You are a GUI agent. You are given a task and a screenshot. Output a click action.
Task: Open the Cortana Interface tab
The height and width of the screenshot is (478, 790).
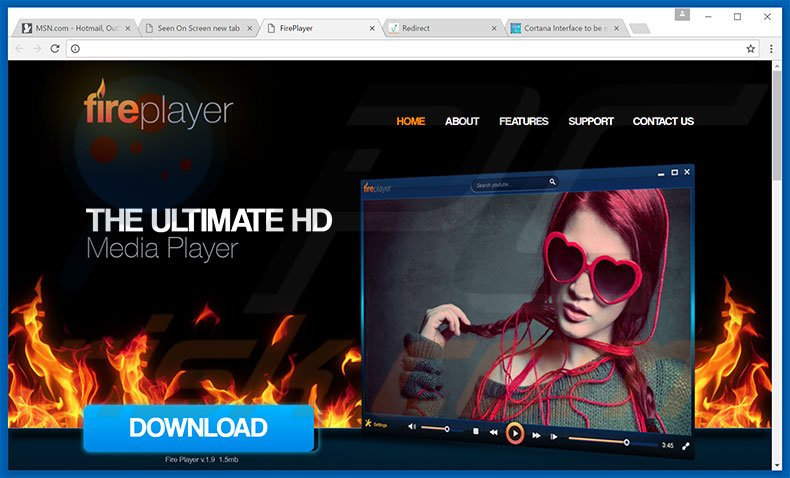565,28
